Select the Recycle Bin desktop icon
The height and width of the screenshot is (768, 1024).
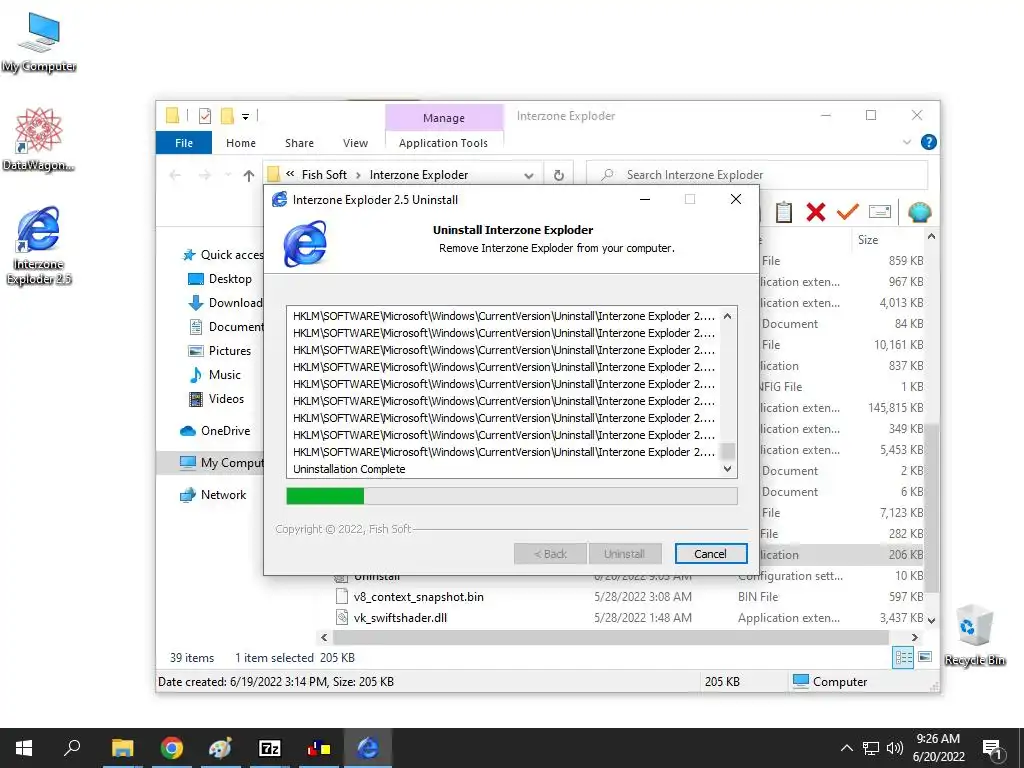coord(974,635)
